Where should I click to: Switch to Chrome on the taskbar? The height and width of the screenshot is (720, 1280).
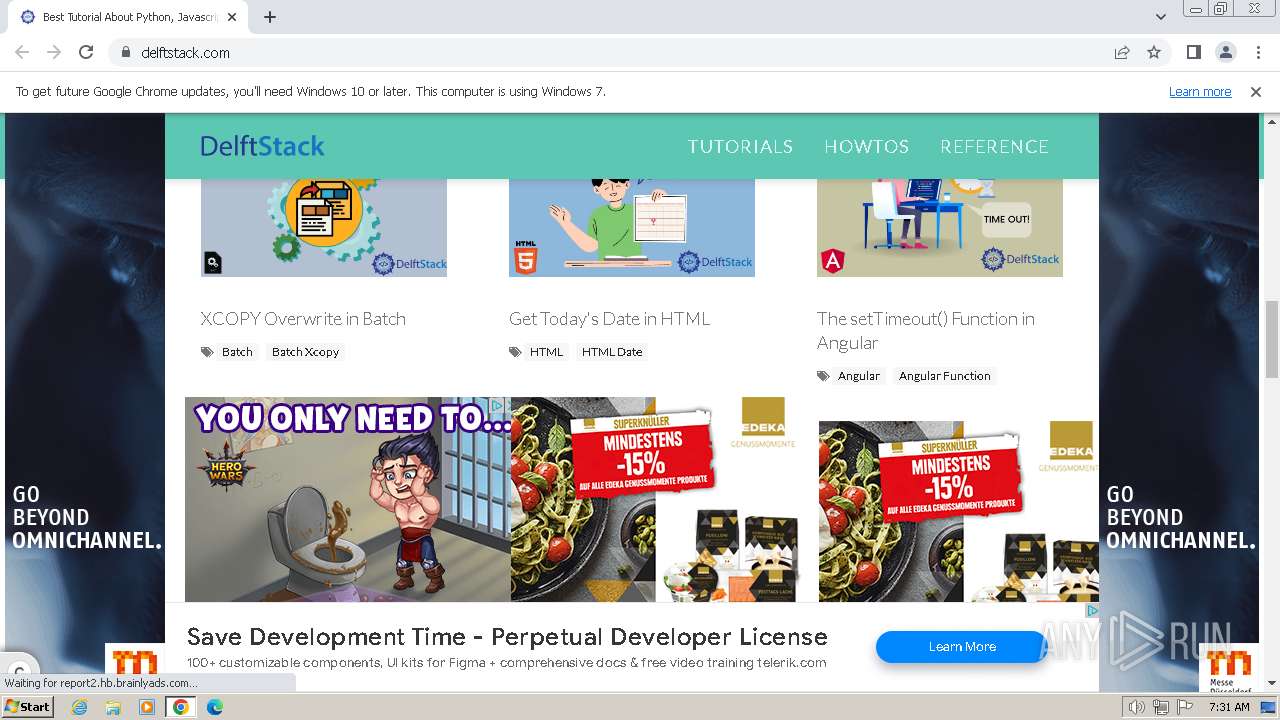point(180,707)
